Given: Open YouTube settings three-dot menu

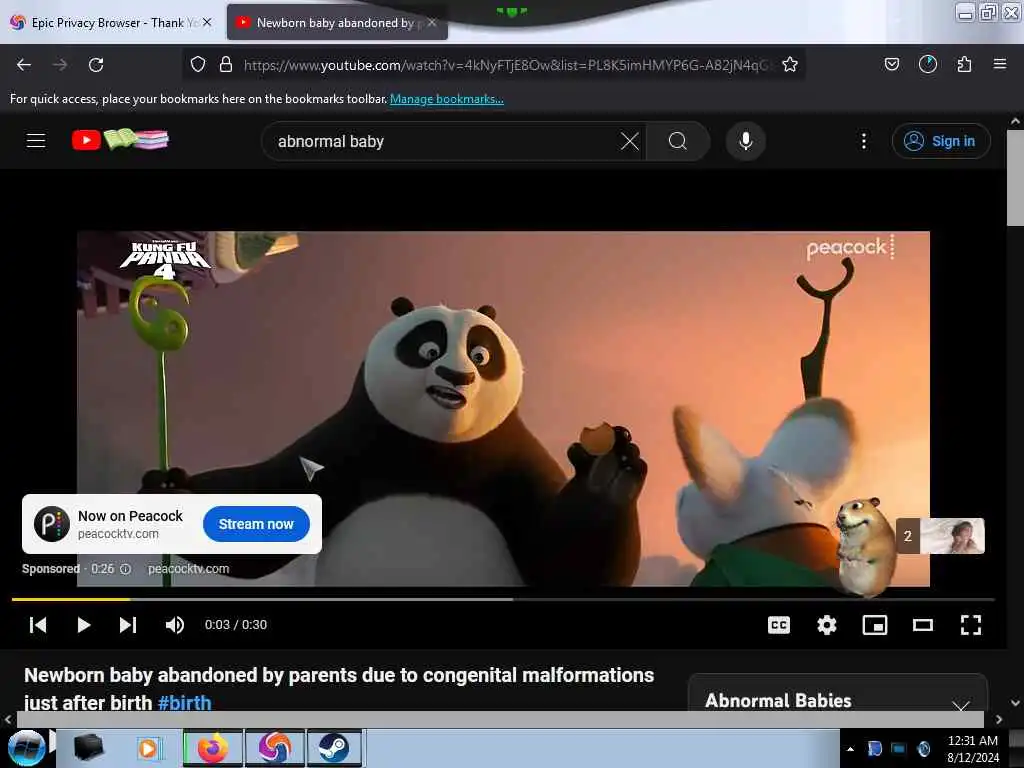Looking at the screenshot, I should [x=863, y=141].
